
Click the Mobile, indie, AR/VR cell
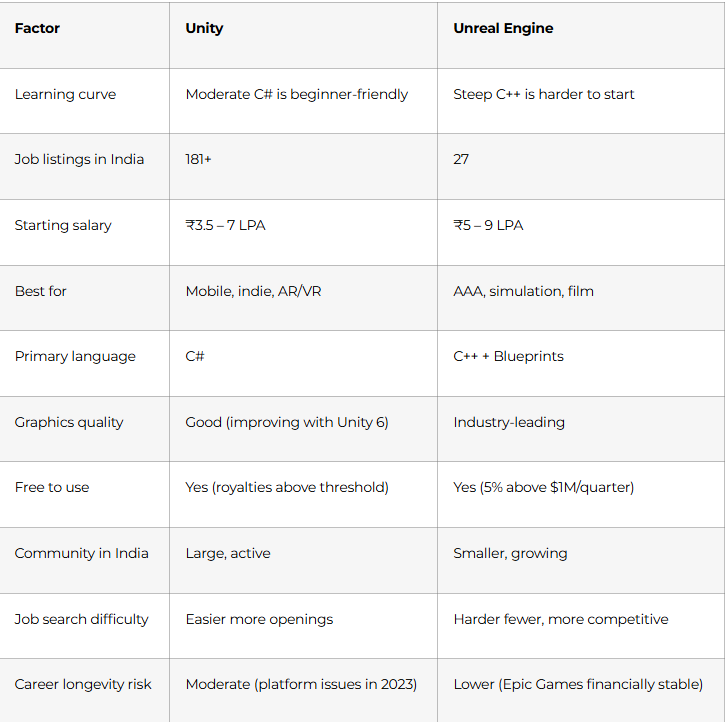tap(253, 291)
